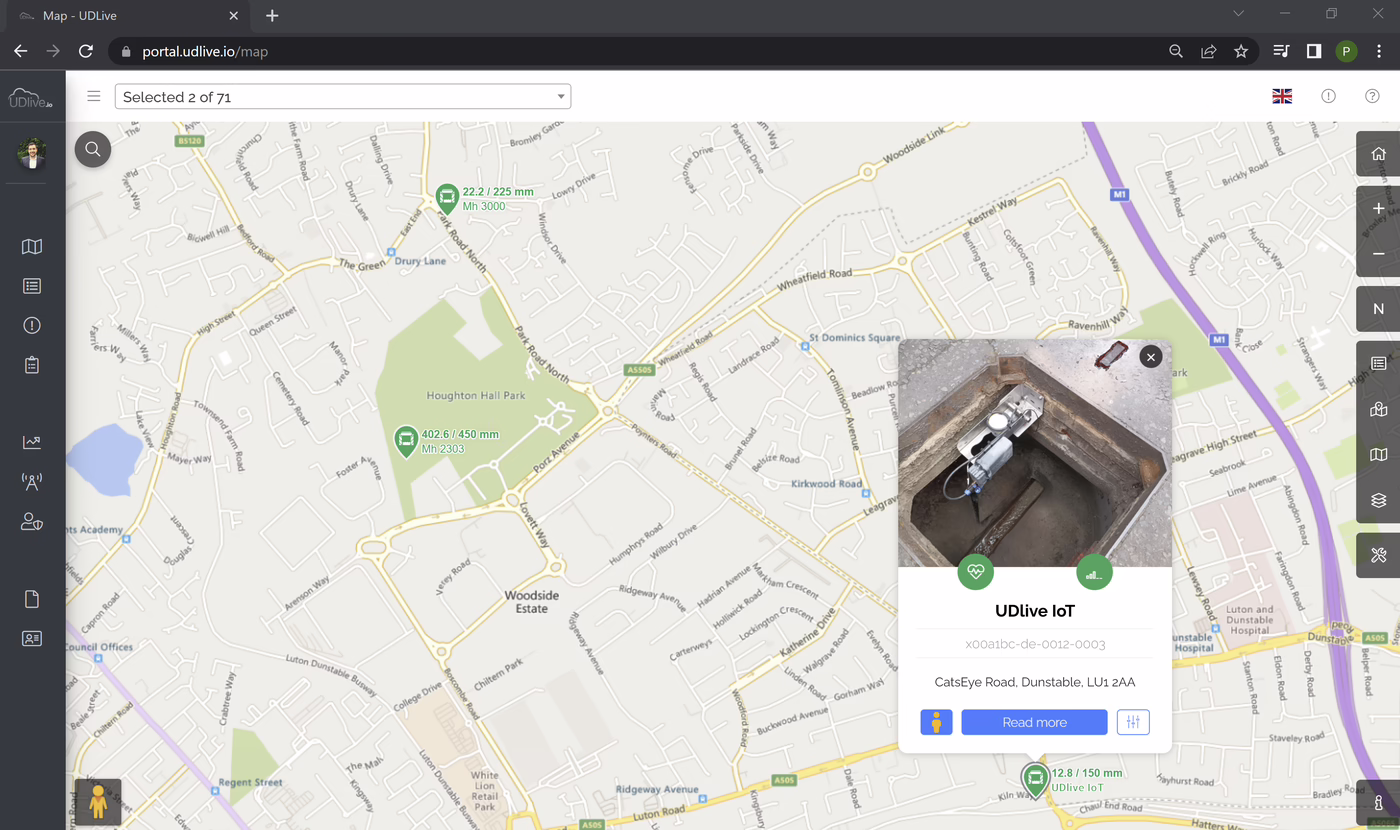1400x830 pixels.
Task: Zoom in with the plus button
Action: coord(1378,209)
